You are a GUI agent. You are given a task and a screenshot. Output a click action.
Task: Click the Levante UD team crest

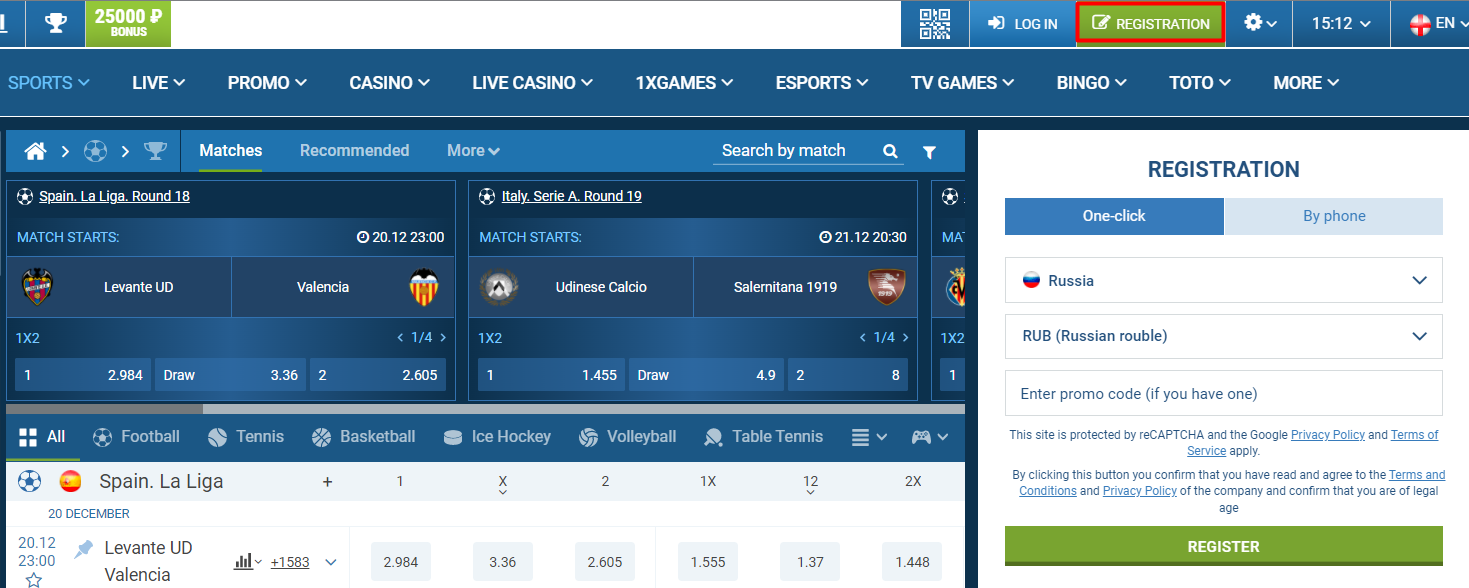pos(37,287)
